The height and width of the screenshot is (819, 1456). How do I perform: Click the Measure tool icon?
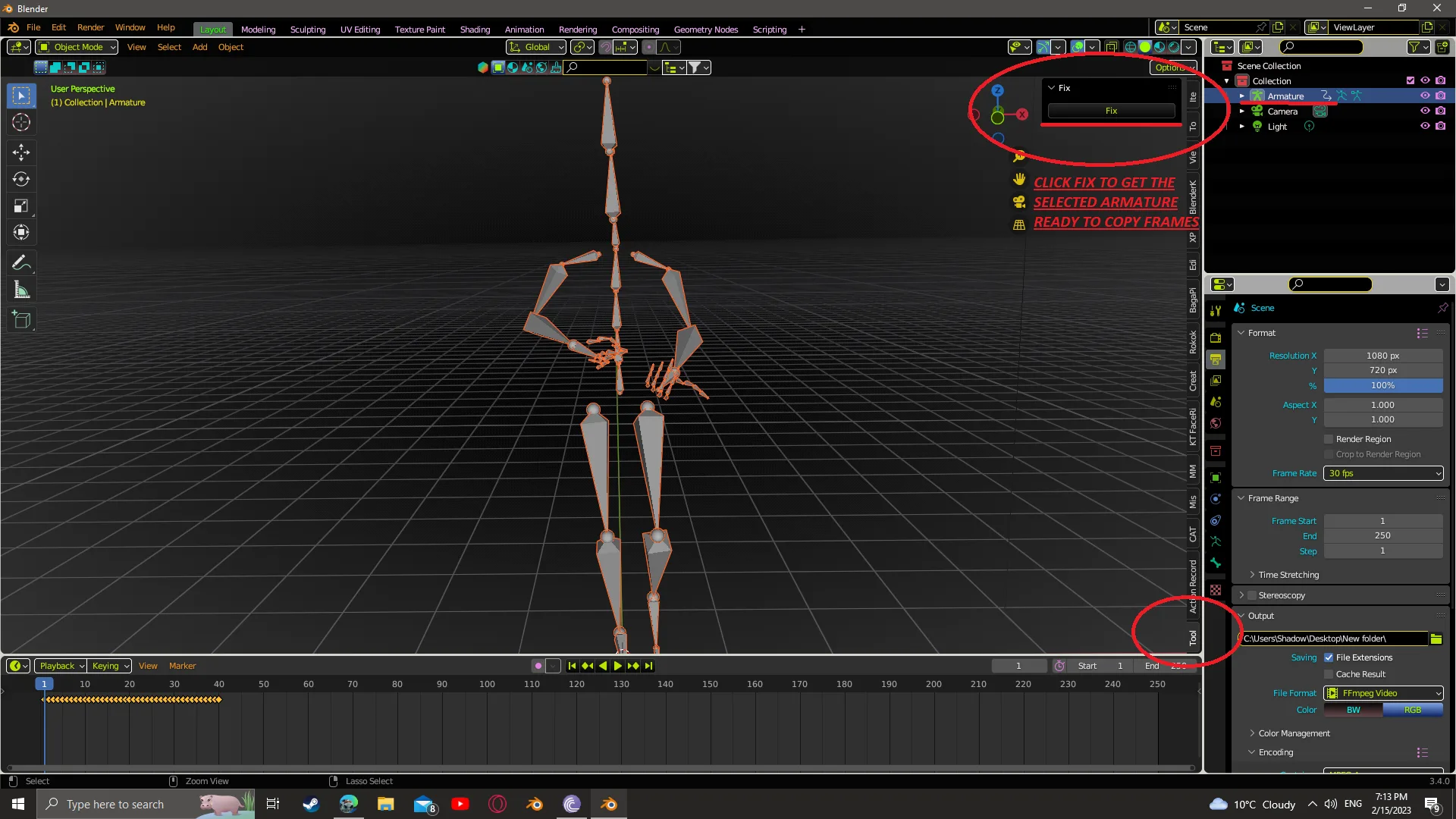pyautogui.click(x=22, y=290)
